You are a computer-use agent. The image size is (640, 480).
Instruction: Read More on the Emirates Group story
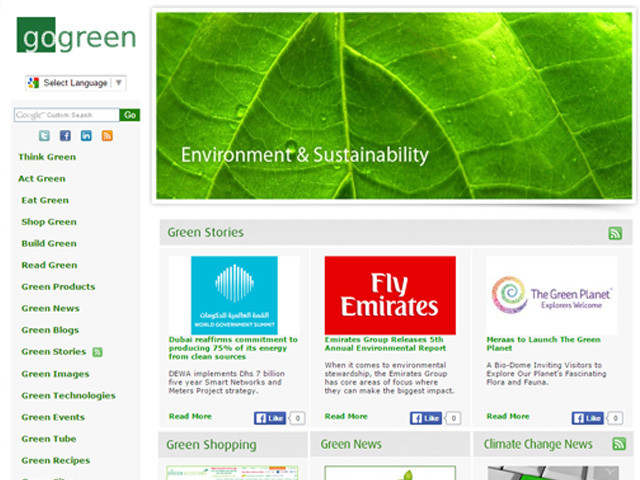point(346,416)
